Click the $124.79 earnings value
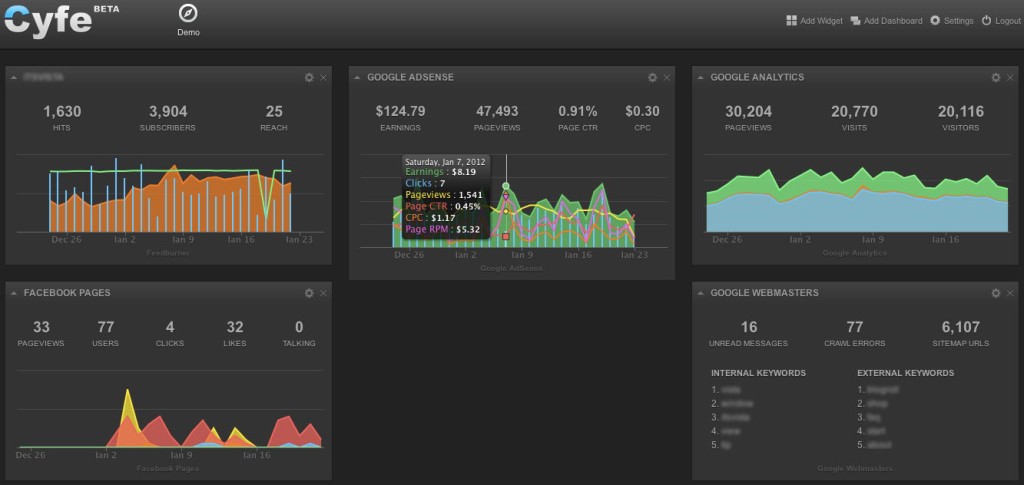The image size is (1024, 485). (x=400, y=112)
